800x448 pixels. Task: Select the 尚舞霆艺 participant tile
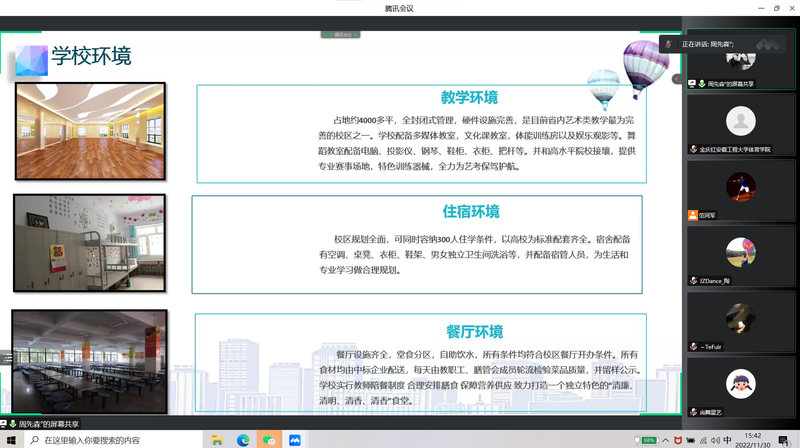(740, 386)
